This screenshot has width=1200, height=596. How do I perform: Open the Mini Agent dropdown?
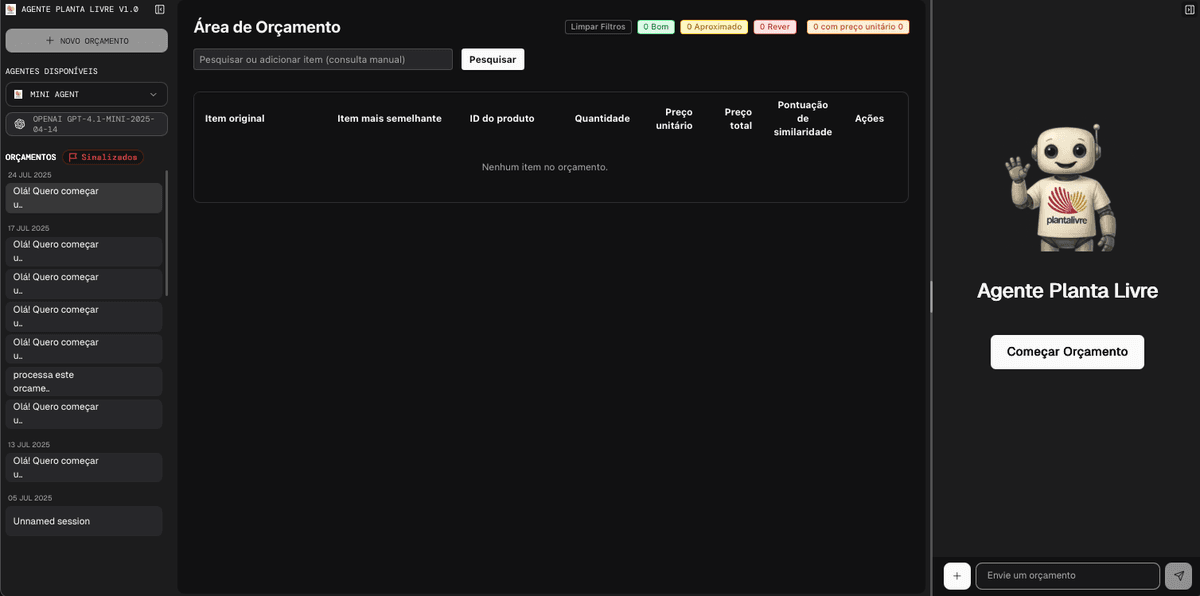point(84,92)
